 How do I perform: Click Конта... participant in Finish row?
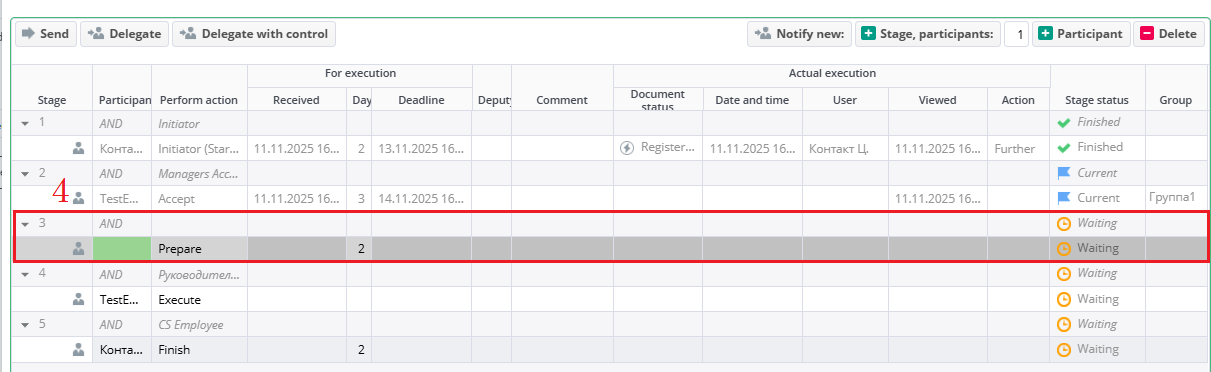coord(122,350)
